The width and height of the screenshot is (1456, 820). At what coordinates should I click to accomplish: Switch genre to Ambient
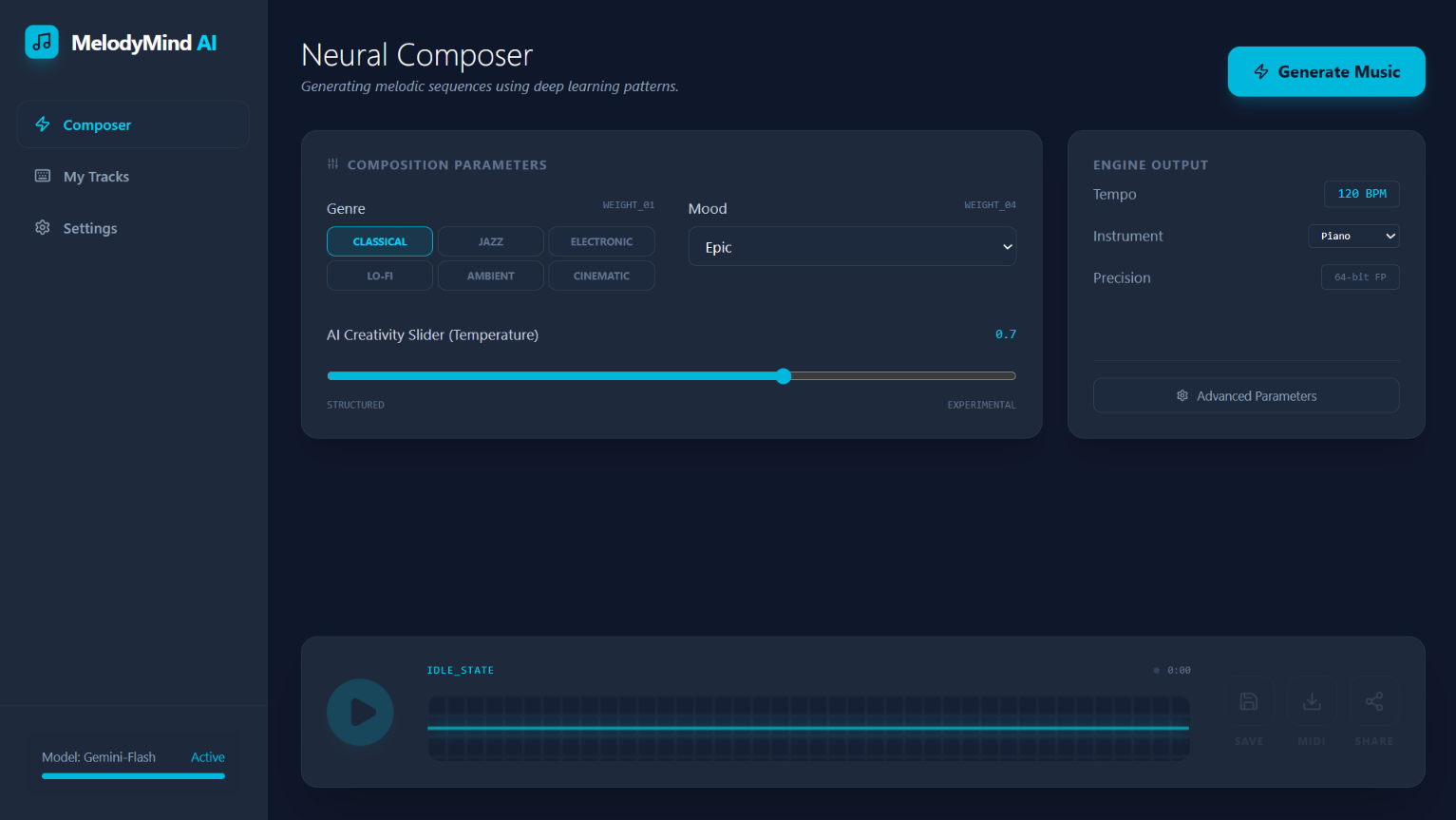(491, 276)
